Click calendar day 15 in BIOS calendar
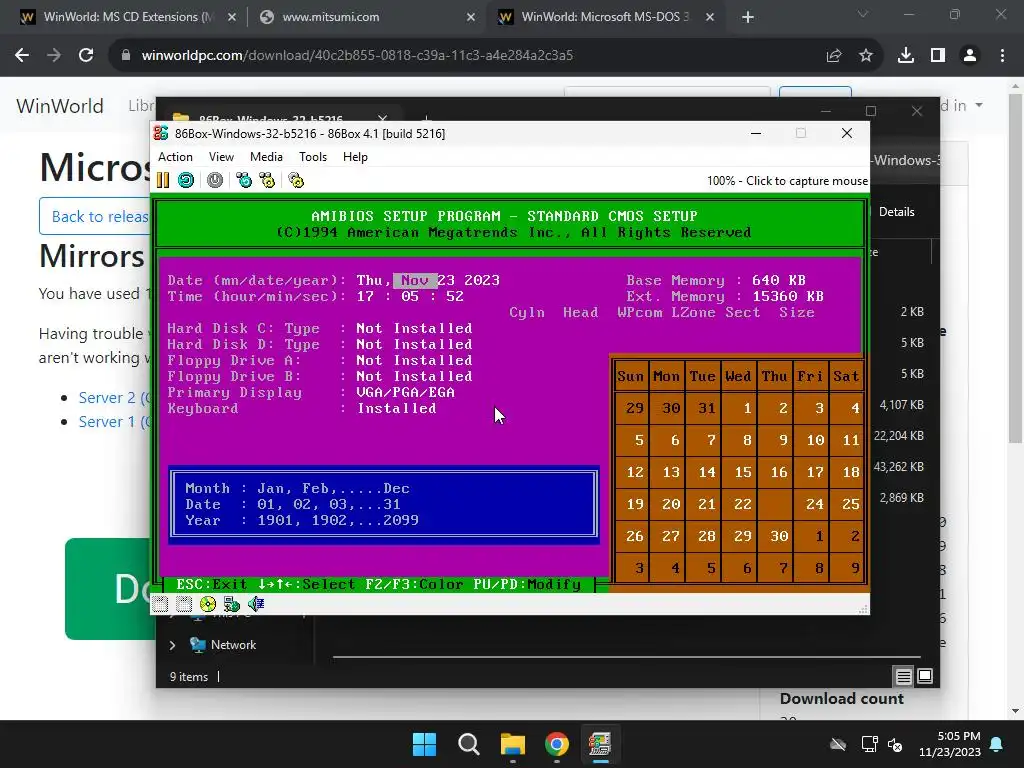 tap(743, 472)
